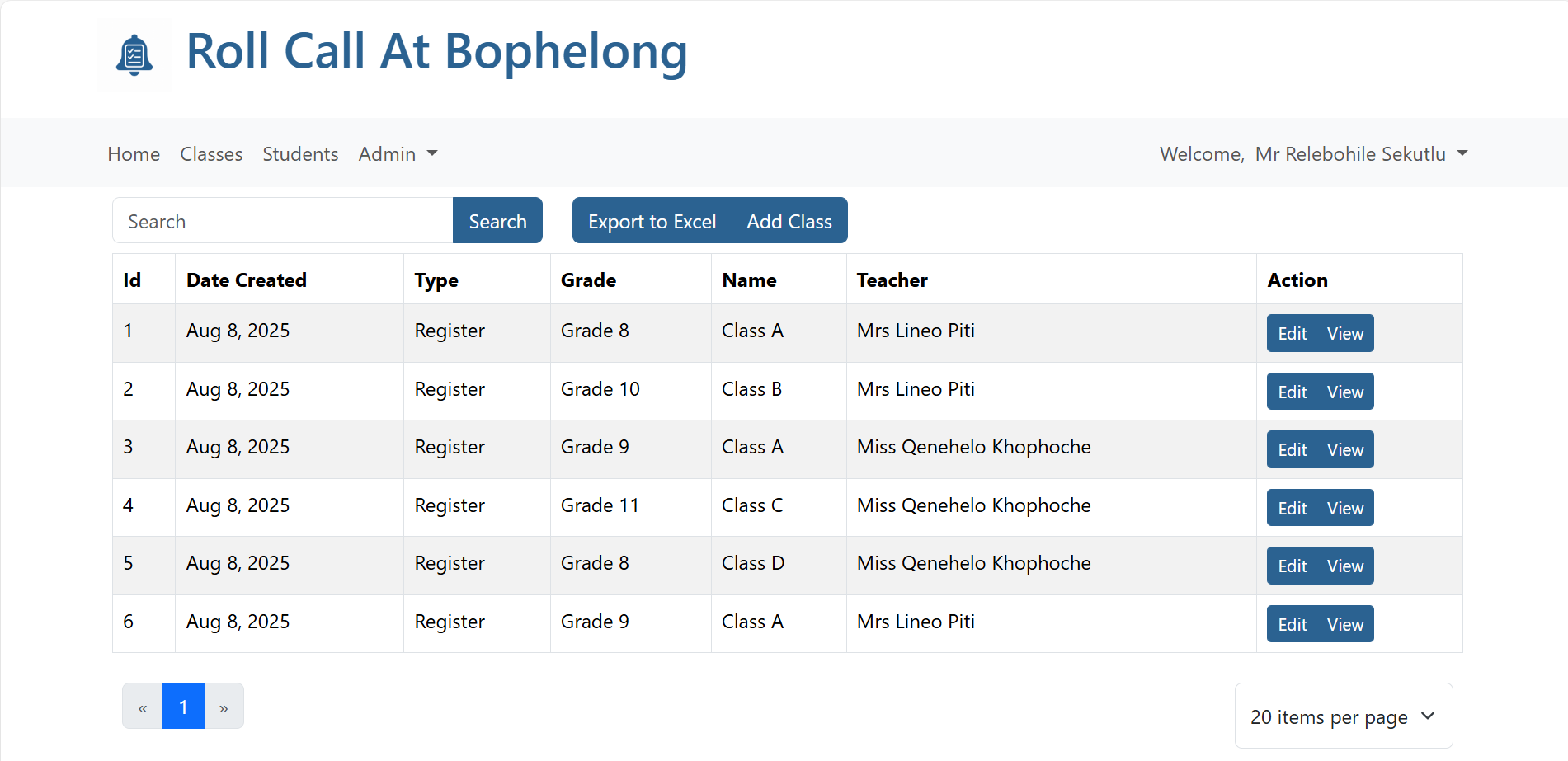Edit the Grade 8 Class D entry
The width and height of the screenshot is (1568, 761).
pyautogui.click(x=1292, y=566)
